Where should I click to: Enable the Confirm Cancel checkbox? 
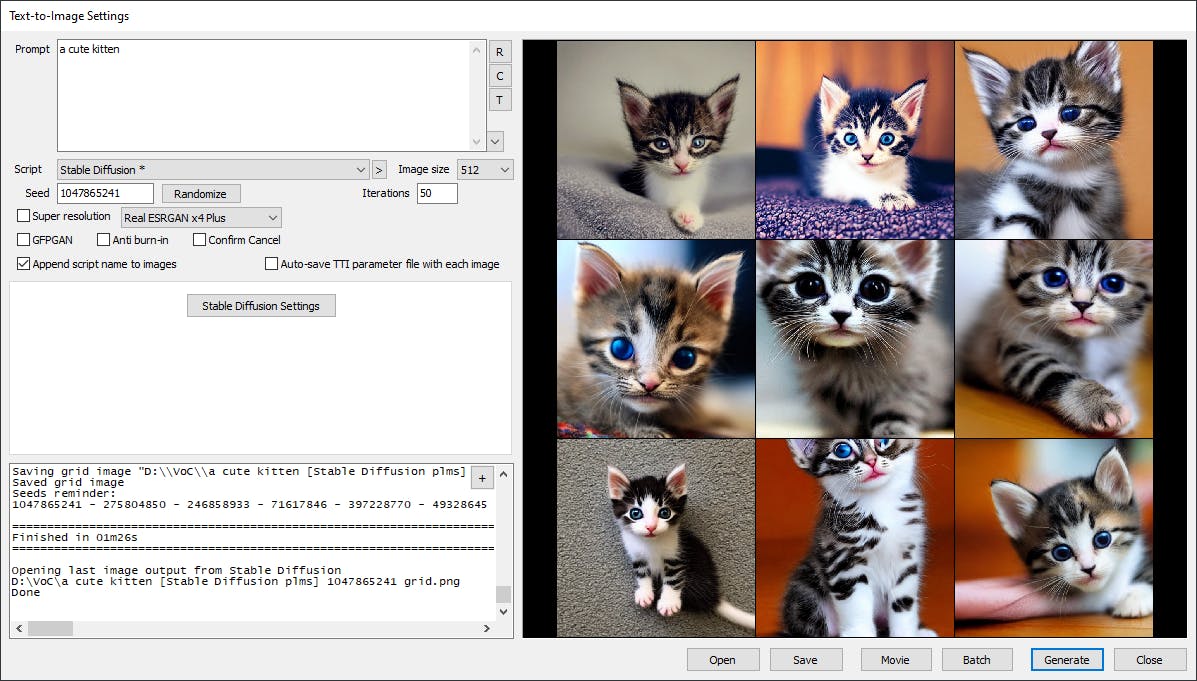[199, 240]
